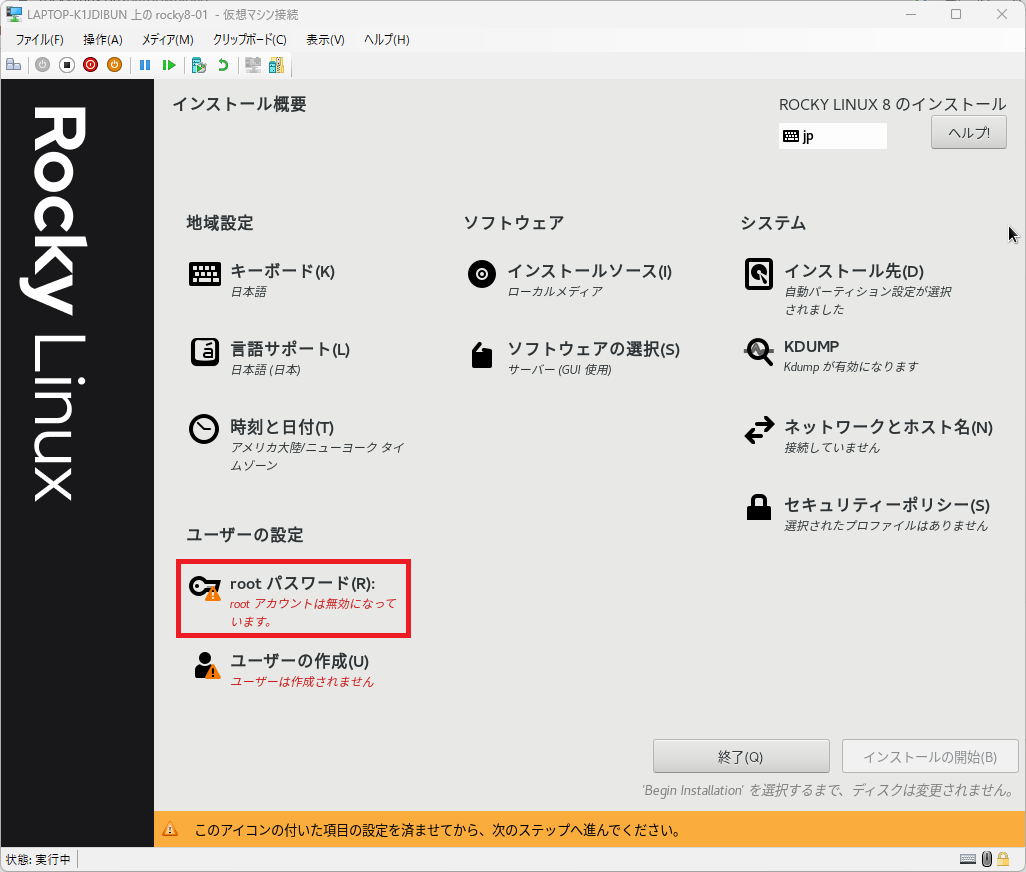Shut down VM with red power toolbar icon
The image size is (1026, 872).
click(90, 64)
